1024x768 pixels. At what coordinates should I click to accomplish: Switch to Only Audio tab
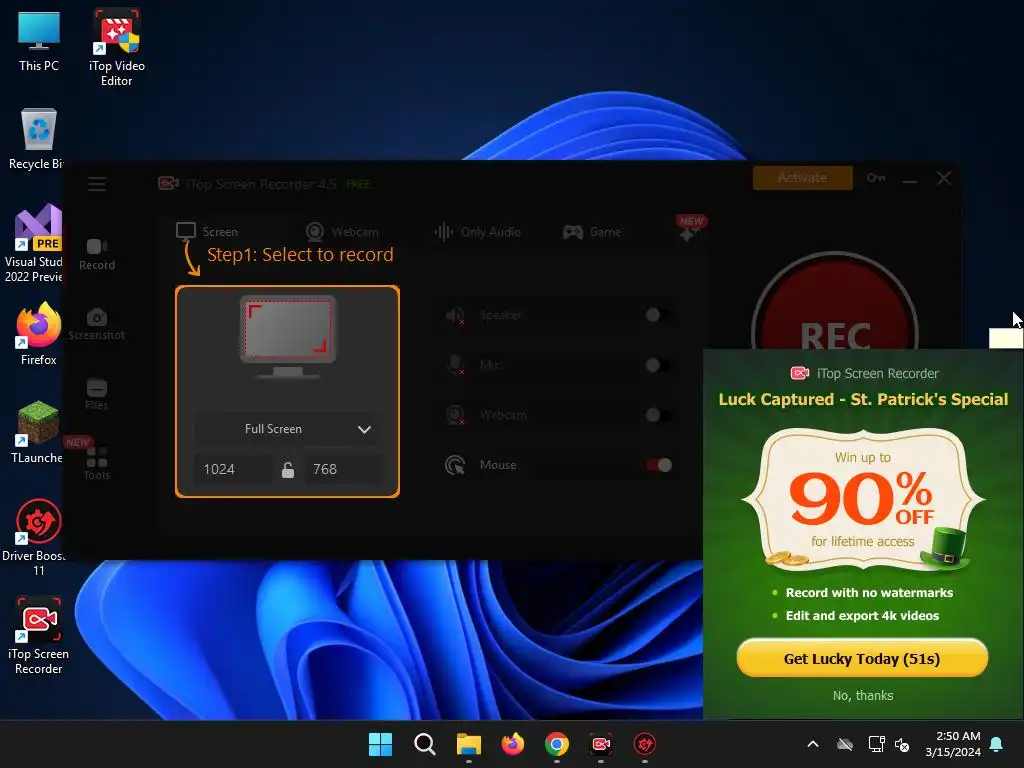477,232
